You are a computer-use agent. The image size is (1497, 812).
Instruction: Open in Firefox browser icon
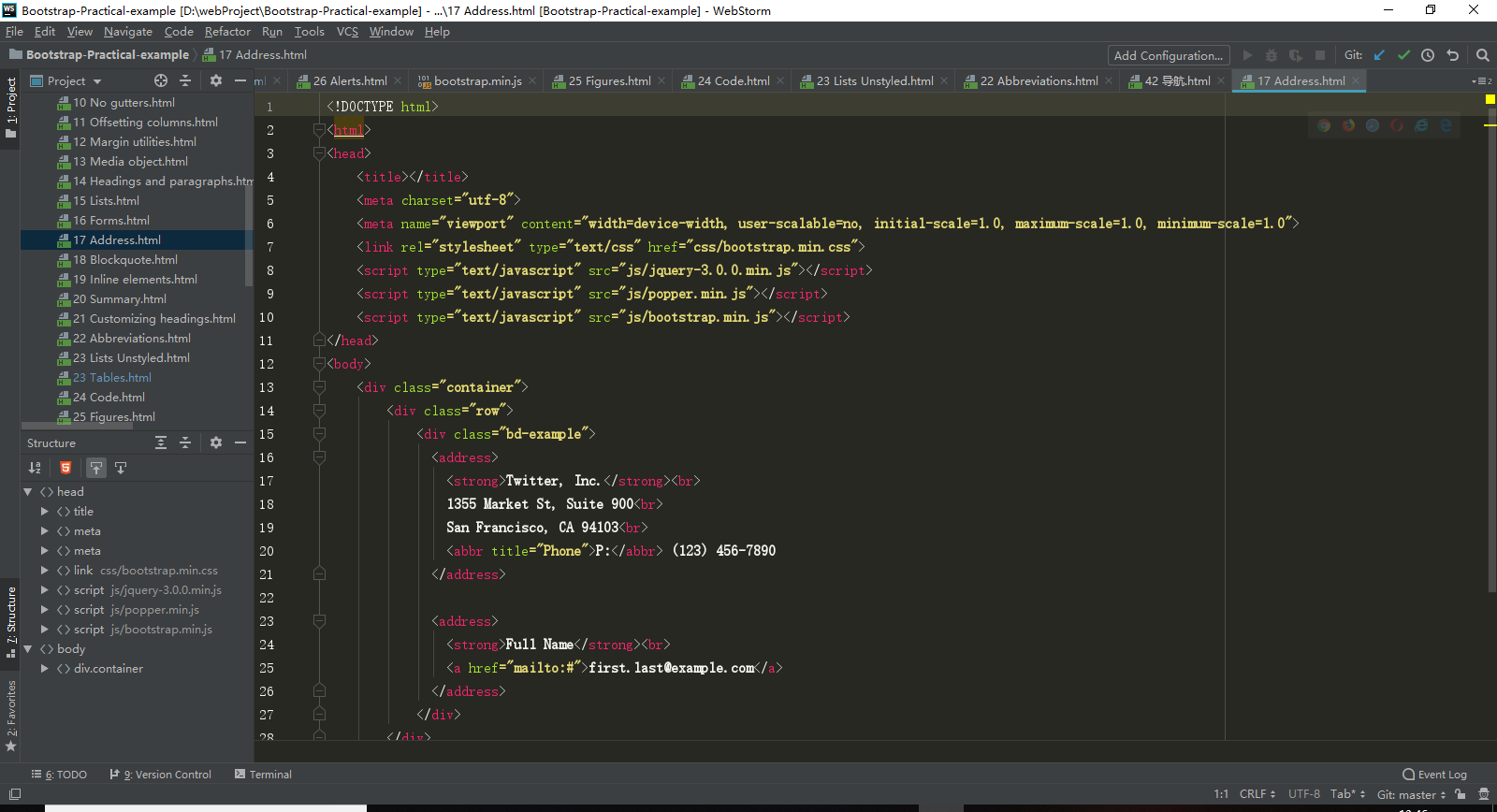1348,125
